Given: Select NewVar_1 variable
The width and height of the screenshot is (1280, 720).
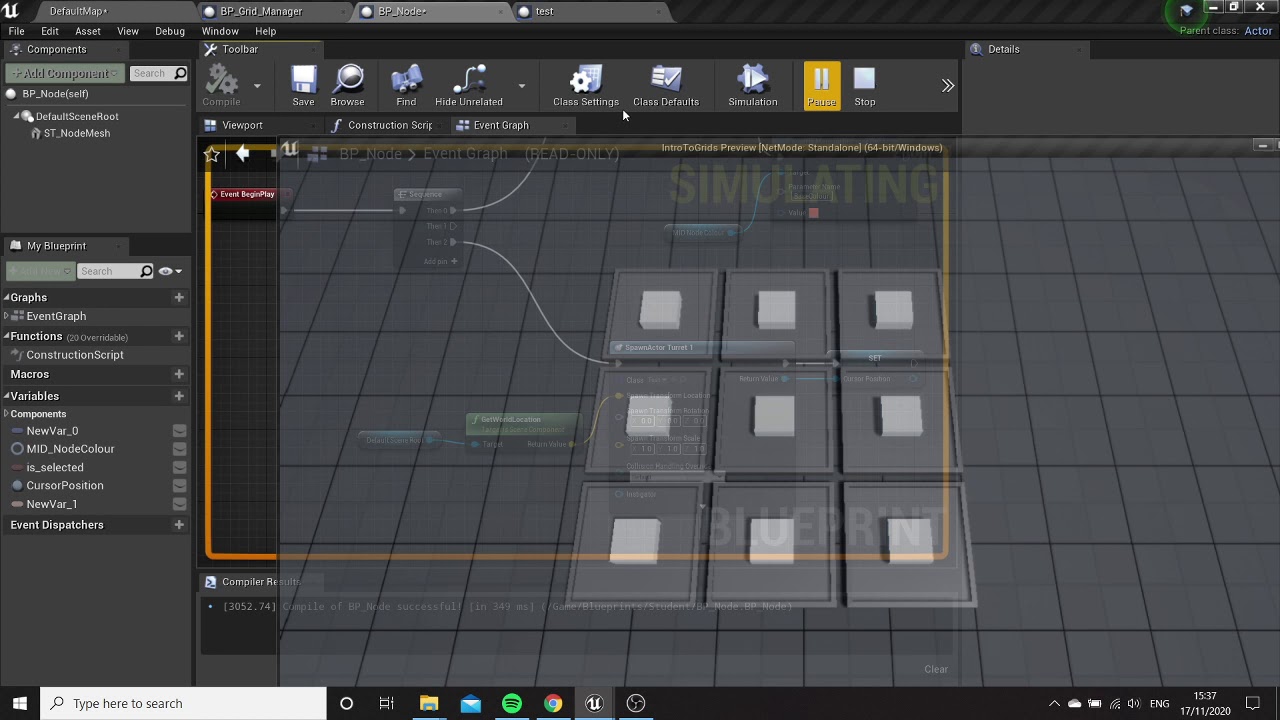Looking at the screenshot, I should click(52, 504).
